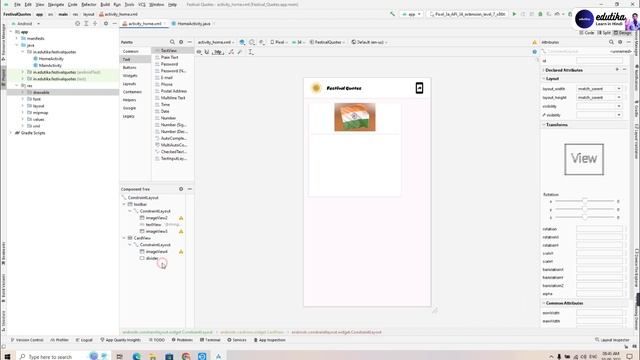
Task: Minimize the Component Tree panel
Action: [x=190, y=189]
